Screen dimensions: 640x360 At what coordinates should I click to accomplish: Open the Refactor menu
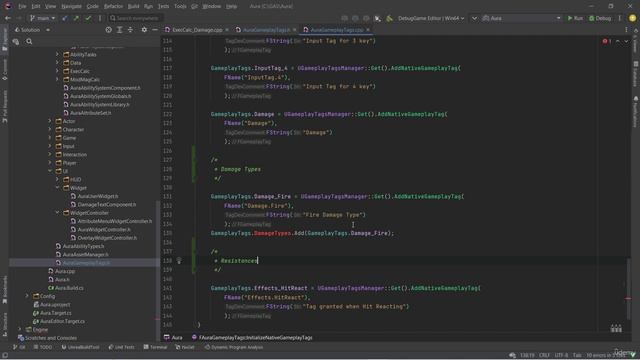tap(113, 6)
